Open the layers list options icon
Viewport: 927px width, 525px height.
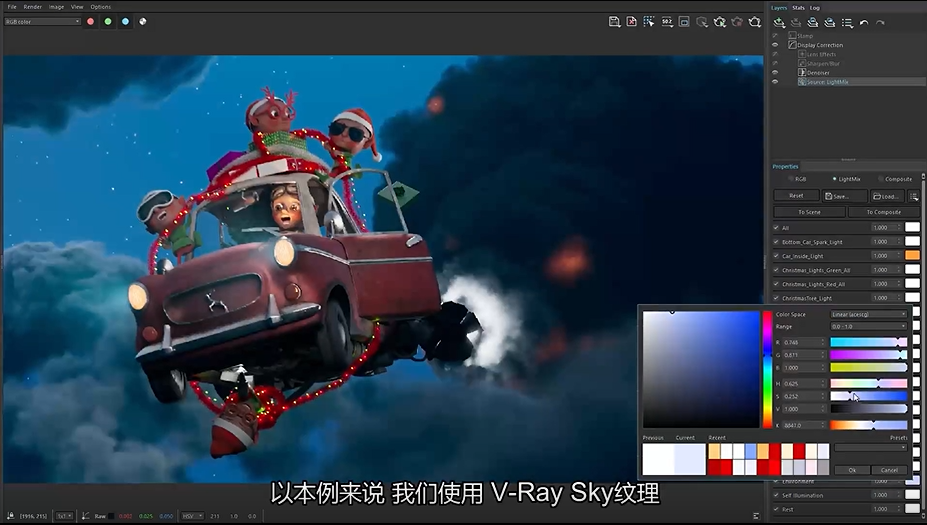847,22
